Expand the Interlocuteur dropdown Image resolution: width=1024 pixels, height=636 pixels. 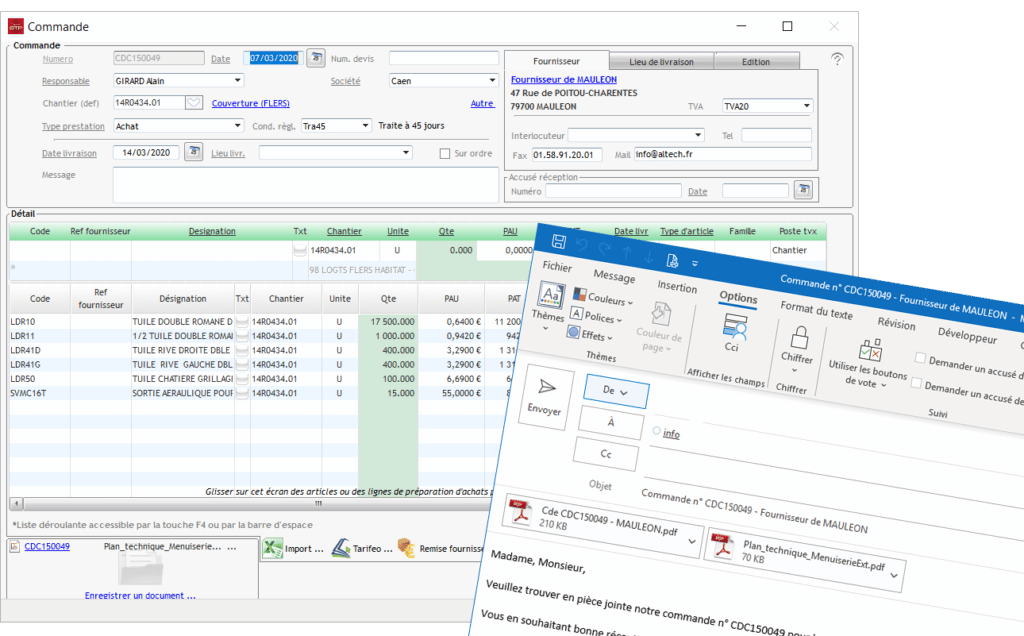pos(698,135)
